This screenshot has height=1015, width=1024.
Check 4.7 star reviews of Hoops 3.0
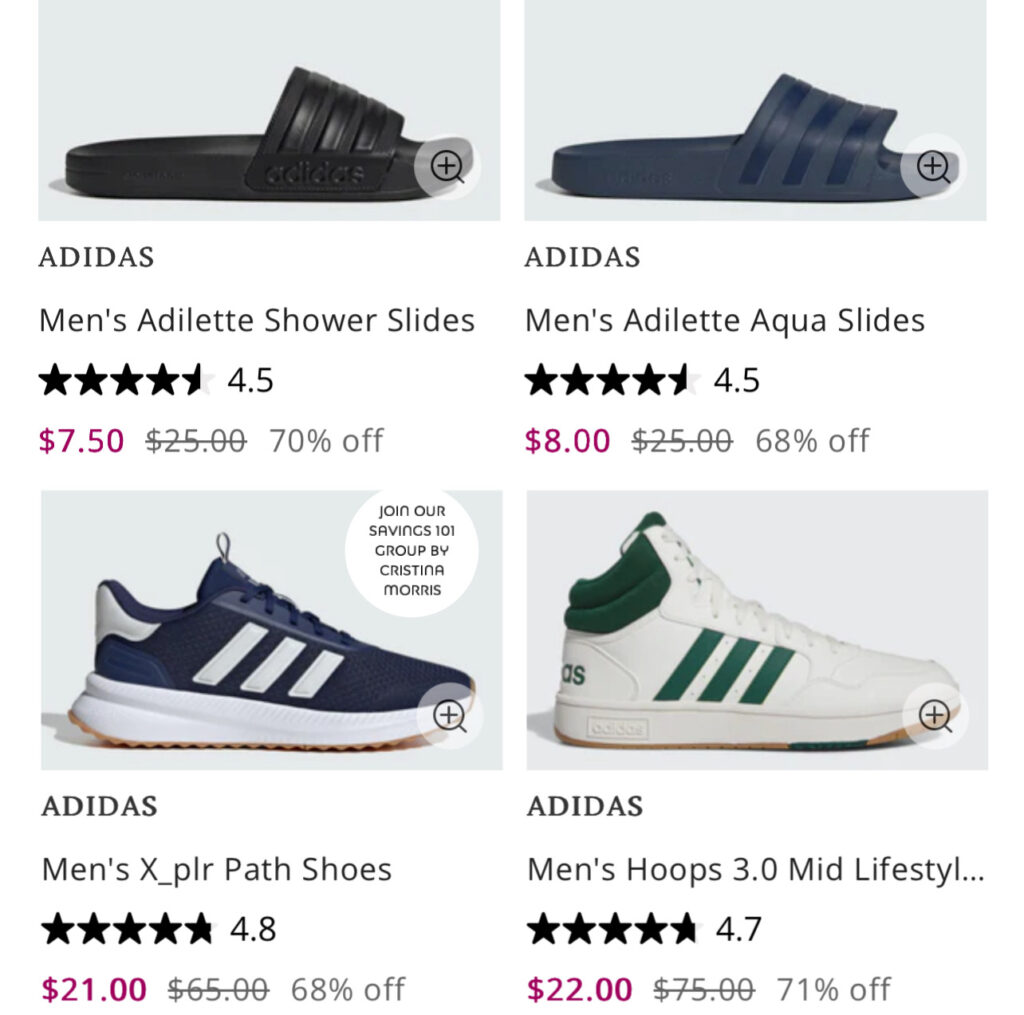[x=645, y=929]
